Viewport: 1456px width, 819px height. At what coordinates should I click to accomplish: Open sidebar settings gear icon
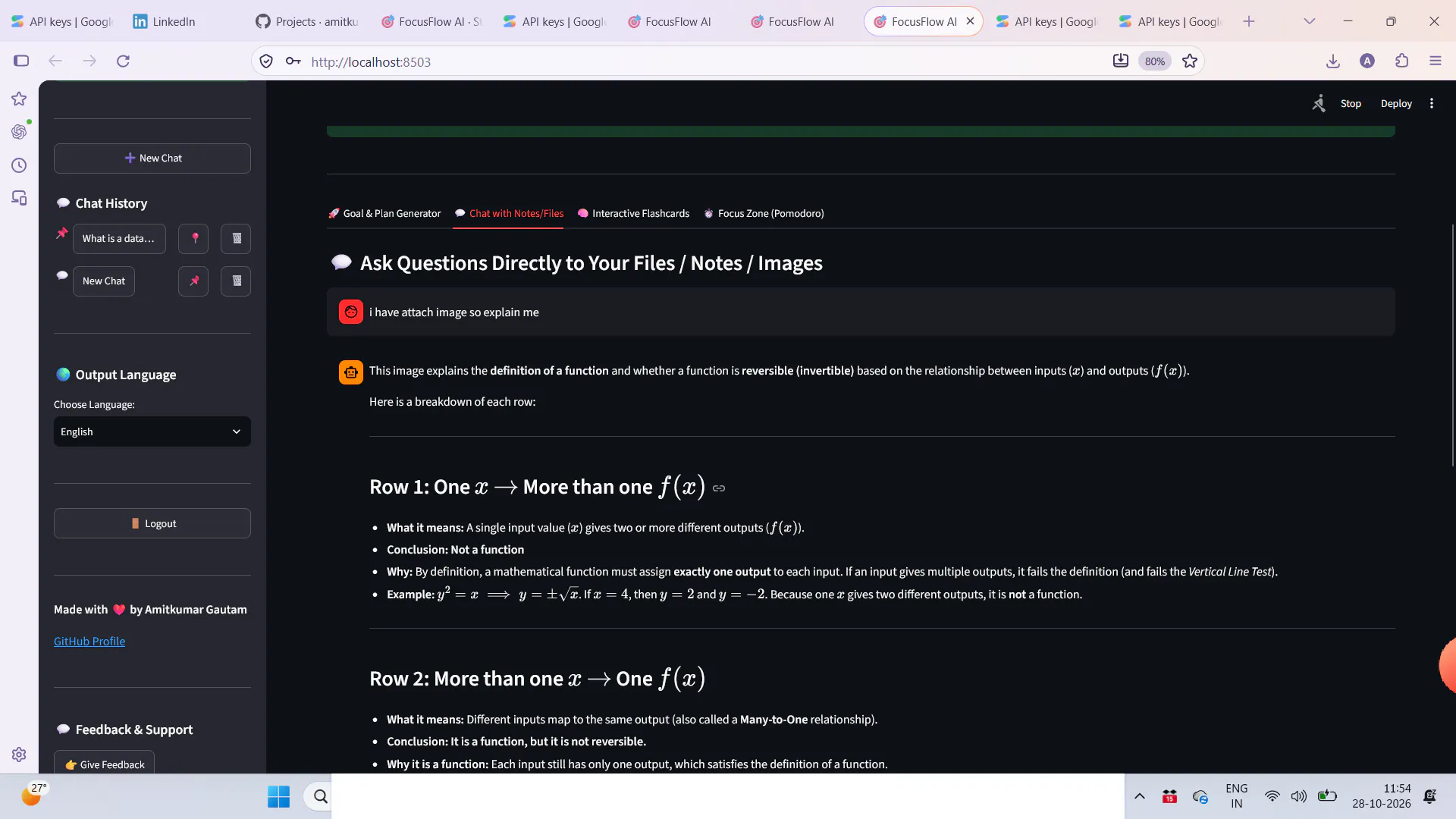pos(19,755)
